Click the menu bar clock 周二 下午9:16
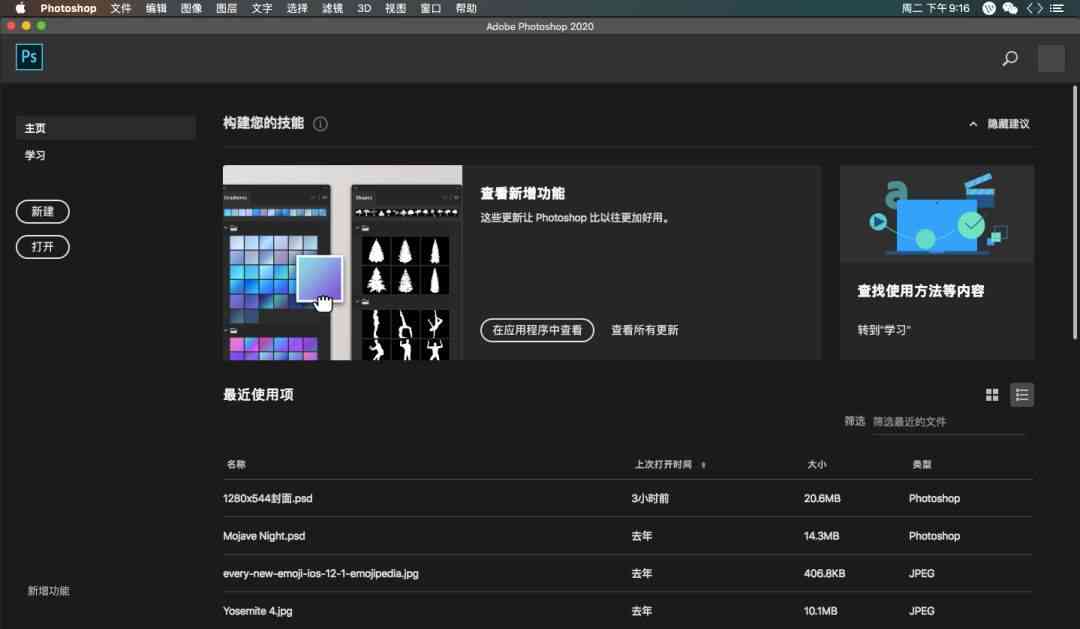The image size is (1080, 629). pyautogui.click(x=935, y=8)
